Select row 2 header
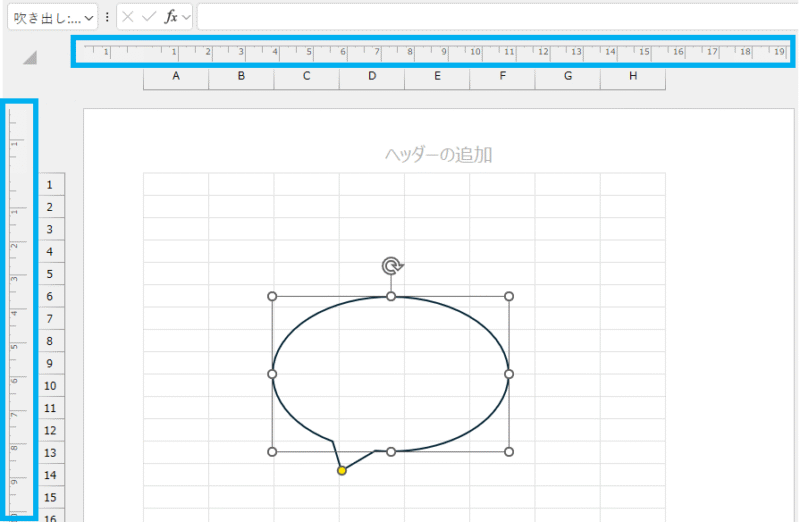This screenshot has width=800, height=522. [x=52, y=207]
